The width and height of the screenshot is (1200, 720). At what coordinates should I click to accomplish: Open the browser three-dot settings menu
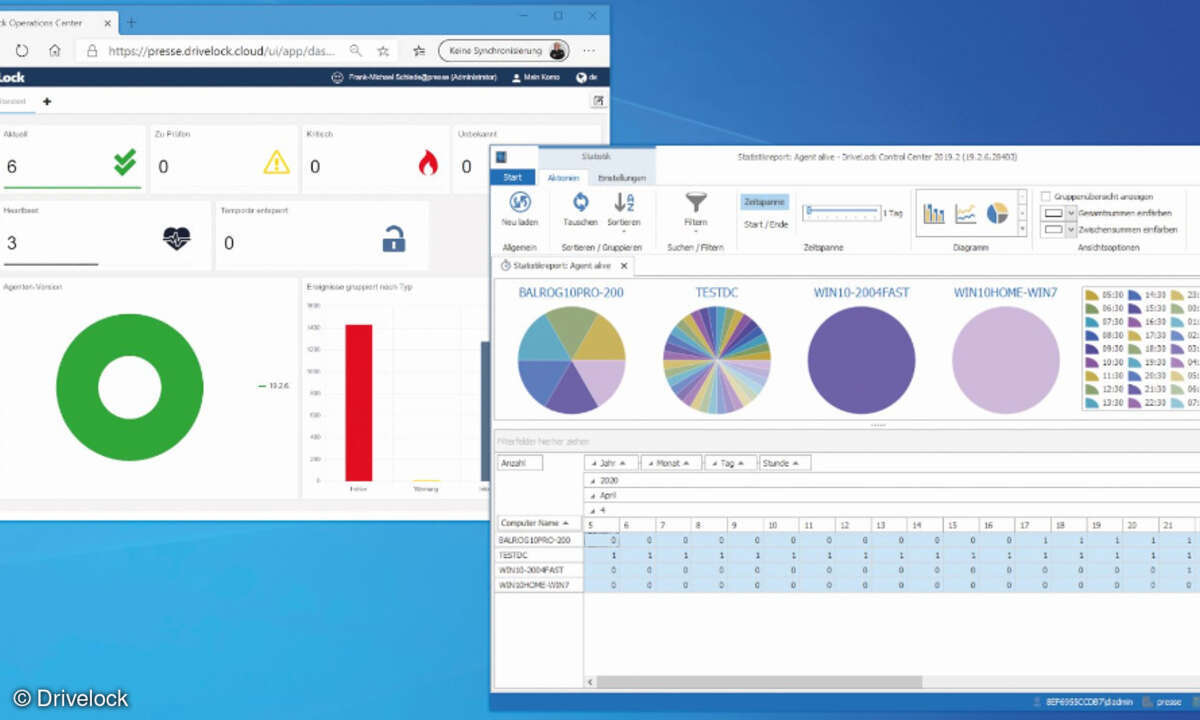589,50
